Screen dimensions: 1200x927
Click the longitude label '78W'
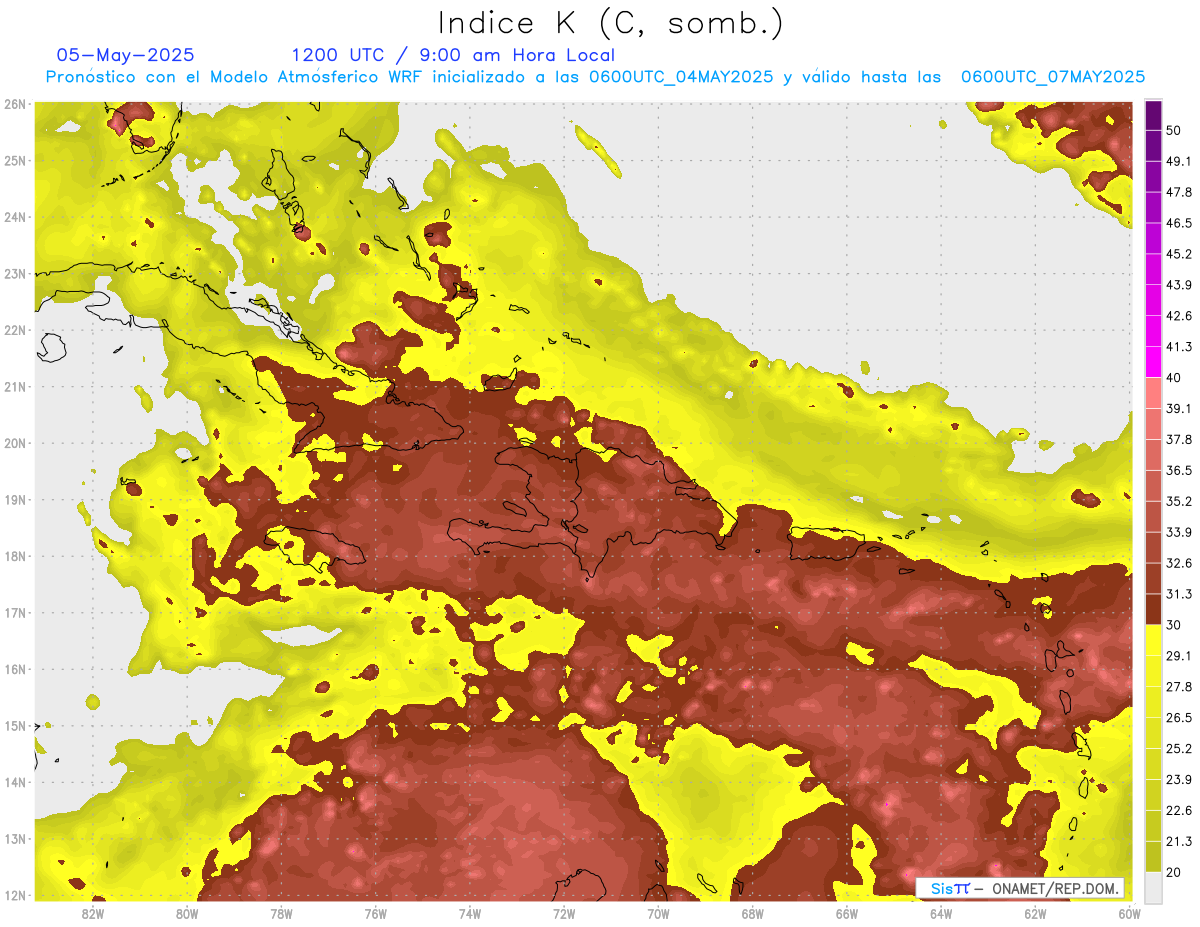(281, 913)
